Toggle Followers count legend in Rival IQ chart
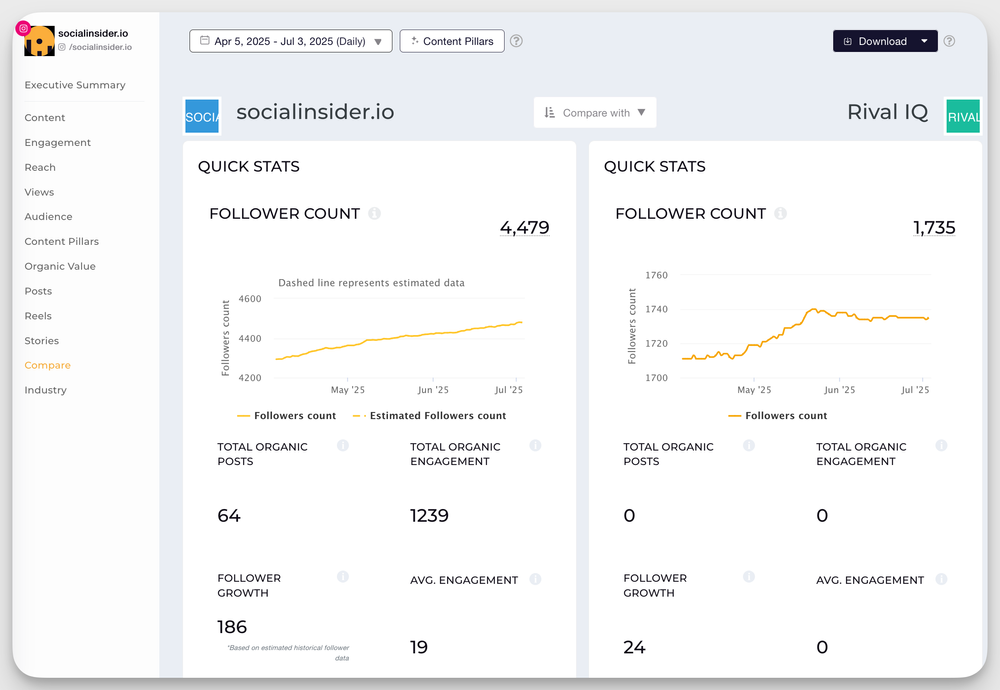This screenshot has height=690, width=1000. [778, 416]
